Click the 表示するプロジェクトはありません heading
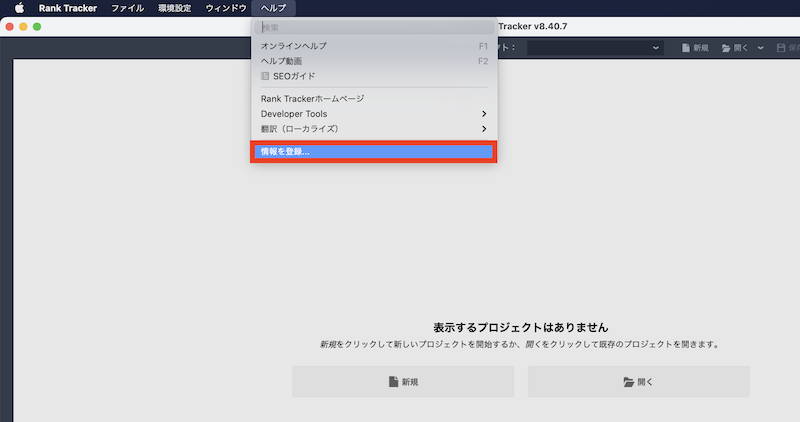This screenshot has height=422, width=800. 521,328
